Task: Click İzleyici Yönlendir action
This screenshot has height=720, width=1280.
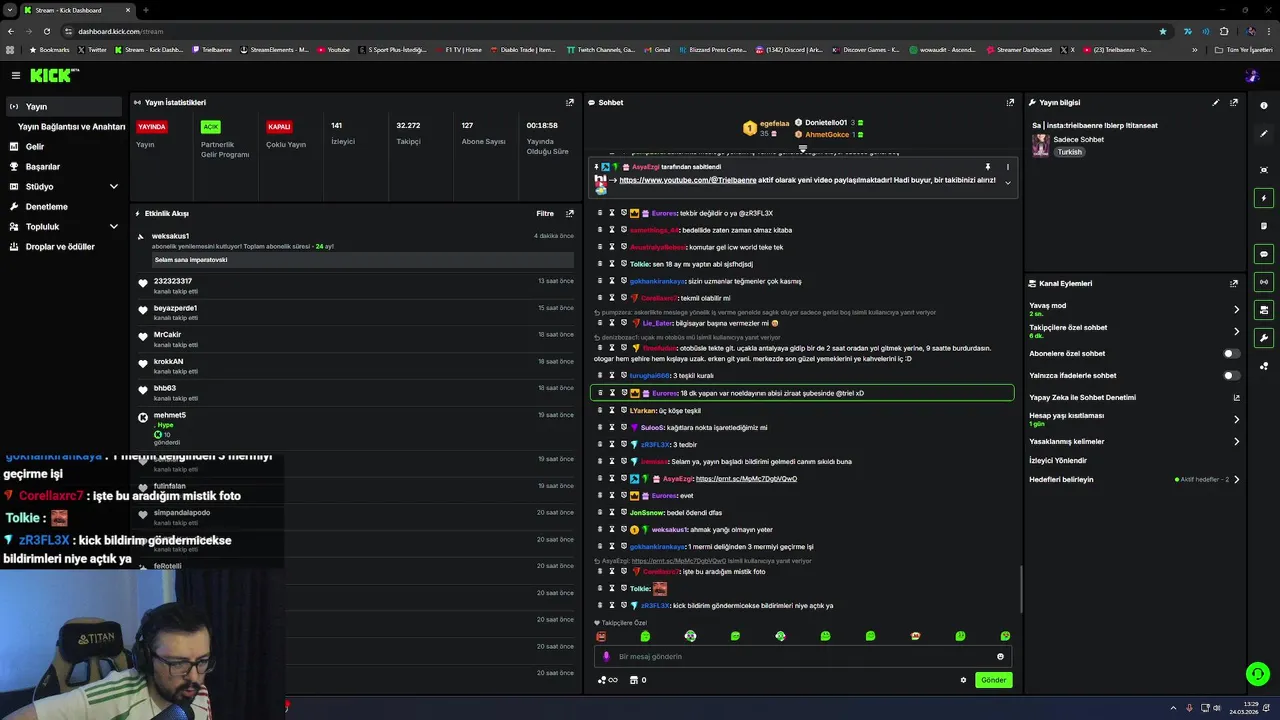Action: point(1058,460)
